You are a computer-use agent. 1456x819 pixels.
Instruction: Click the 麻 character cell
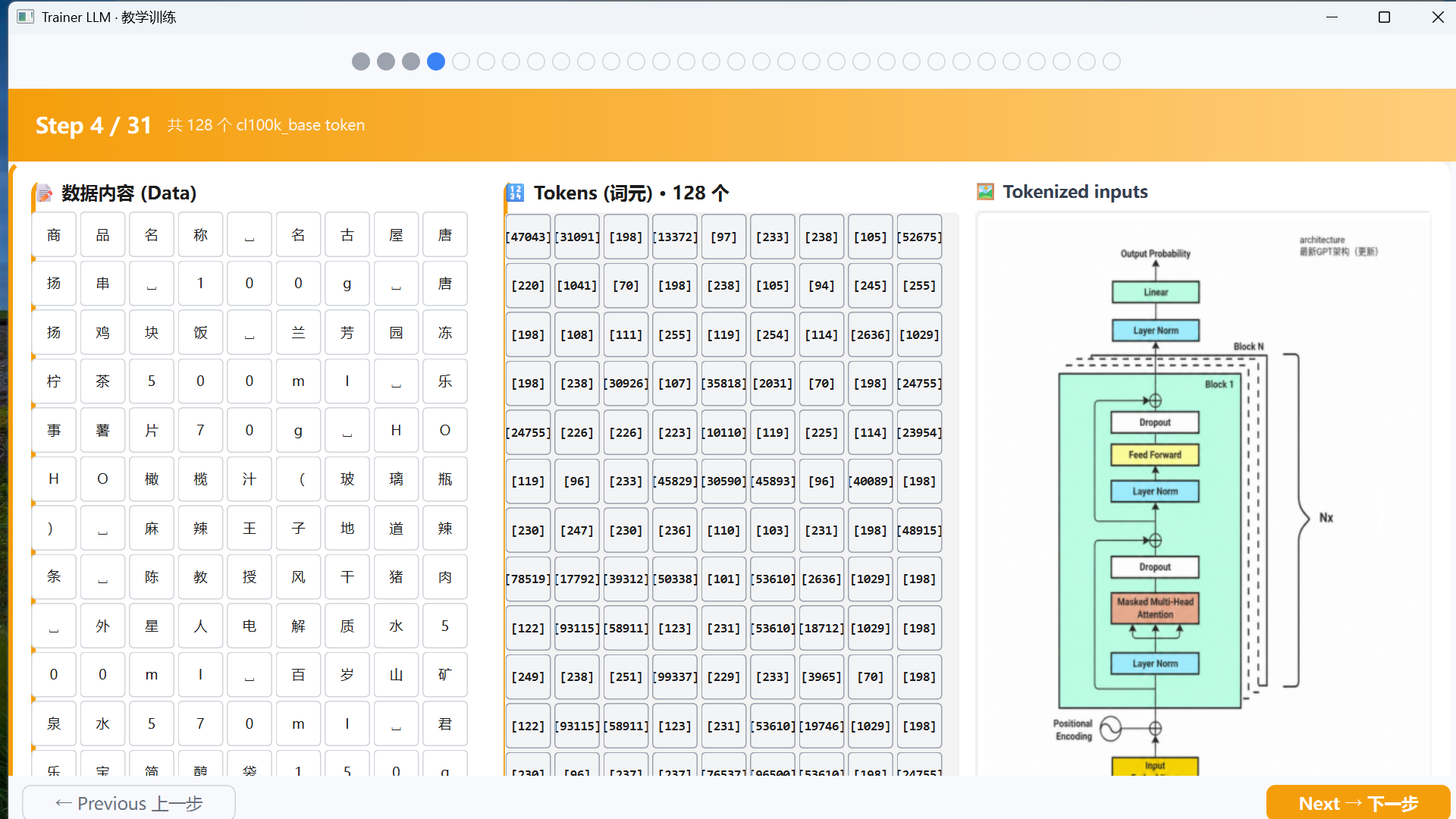pos(152,529)
